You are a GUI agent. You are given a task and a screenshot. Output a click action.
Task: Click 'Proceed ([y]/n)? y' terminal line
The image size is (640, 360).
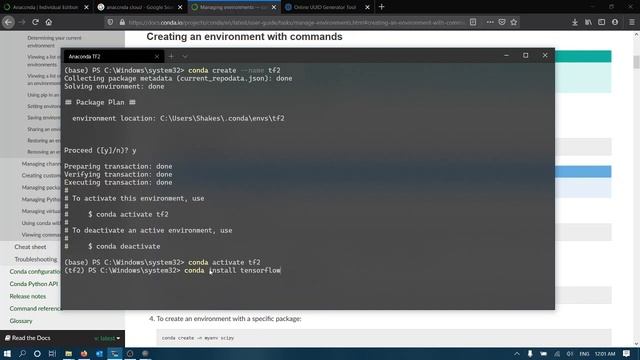[100, 150]
